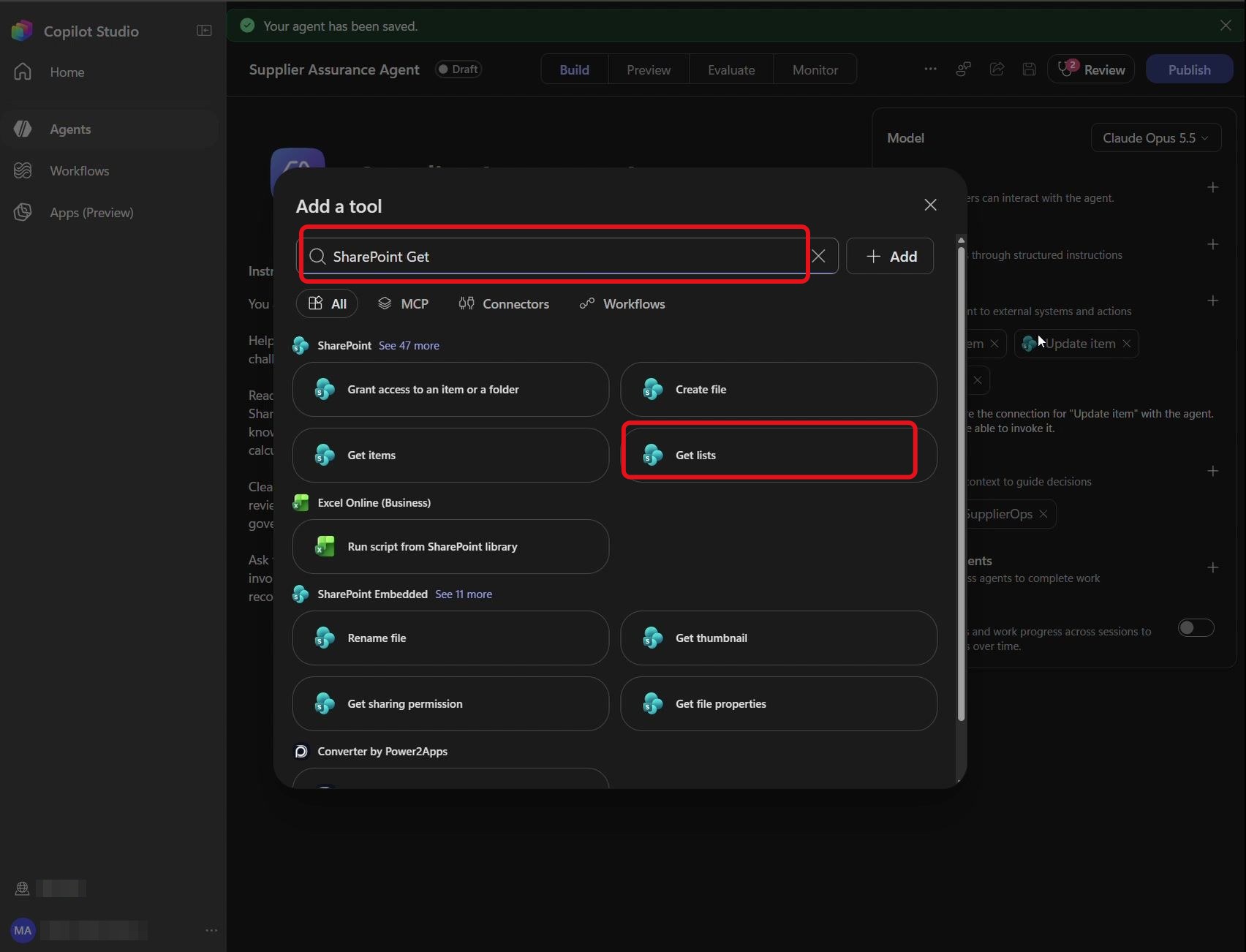Click the Add button beside search
Screen dimensions: 1246x952
[890, 256]
